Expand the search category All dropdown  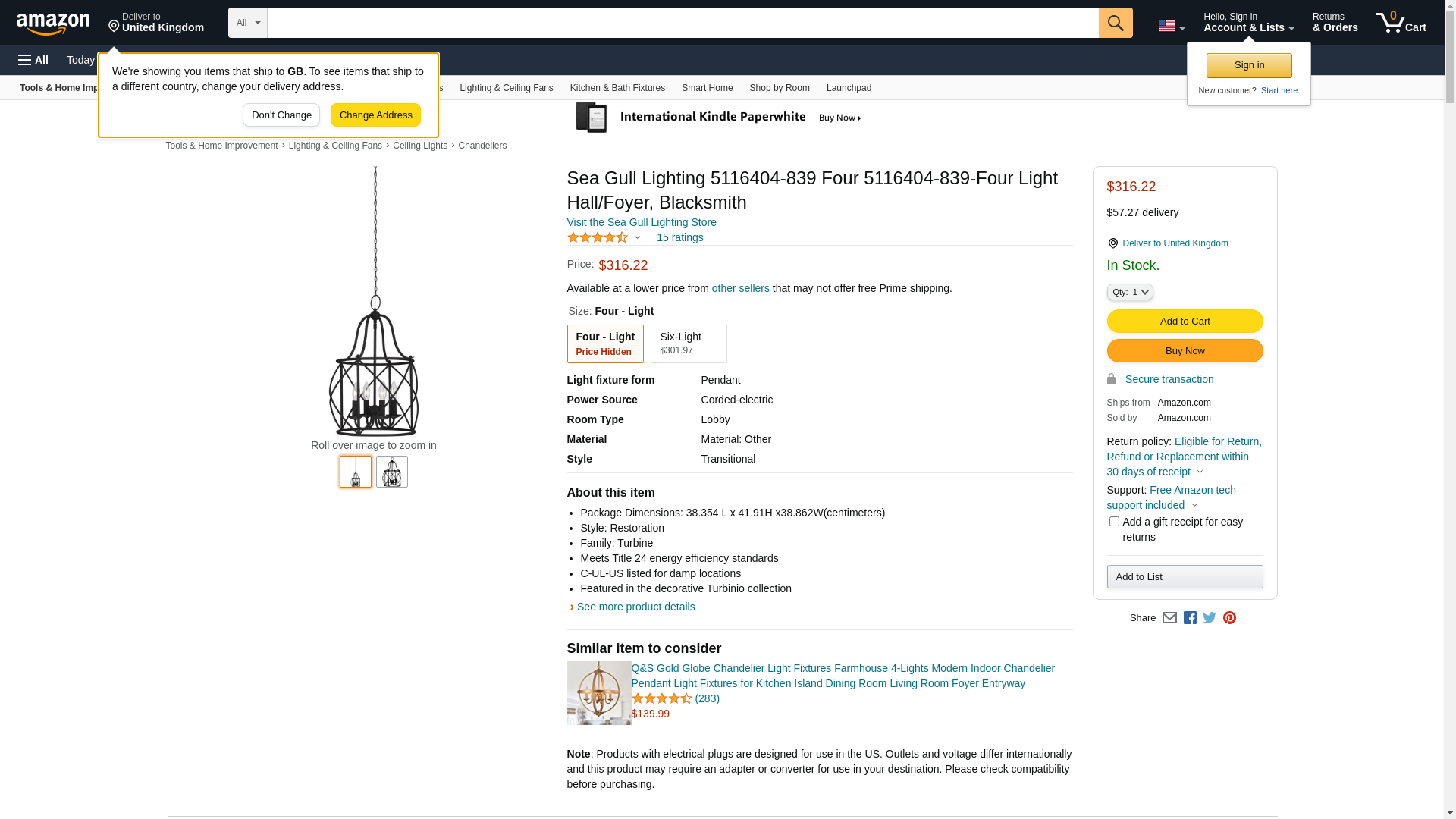247,23
